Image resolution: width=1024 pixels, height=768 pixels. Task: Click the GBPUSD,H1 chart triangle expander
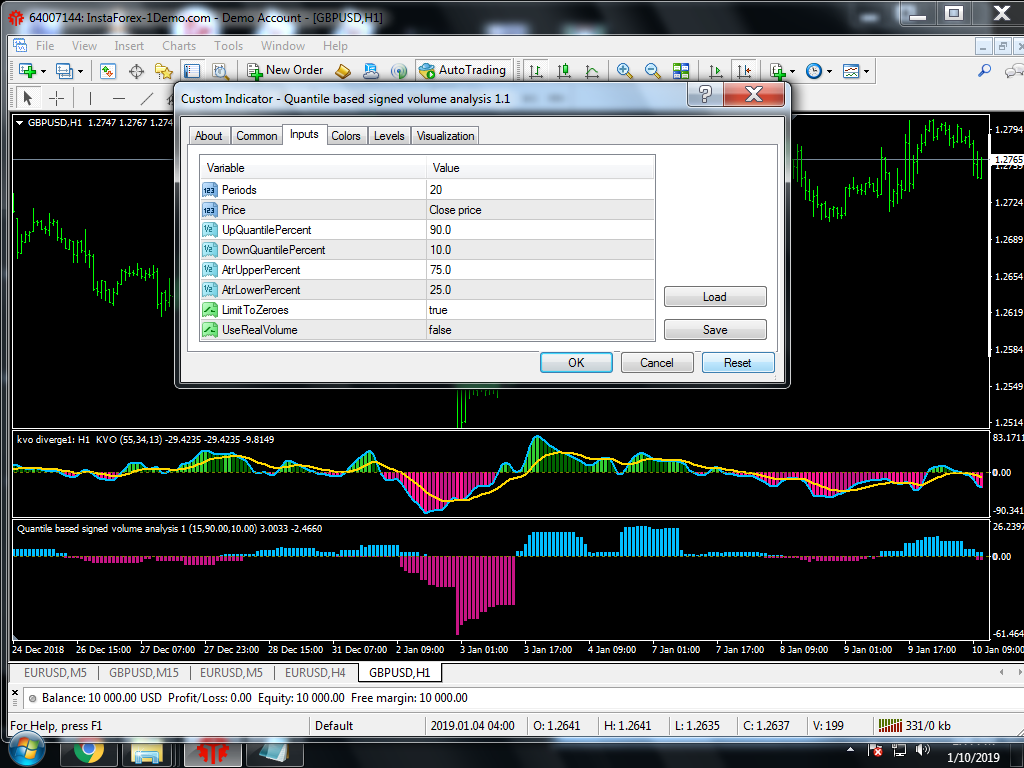[x=20, y=122]
